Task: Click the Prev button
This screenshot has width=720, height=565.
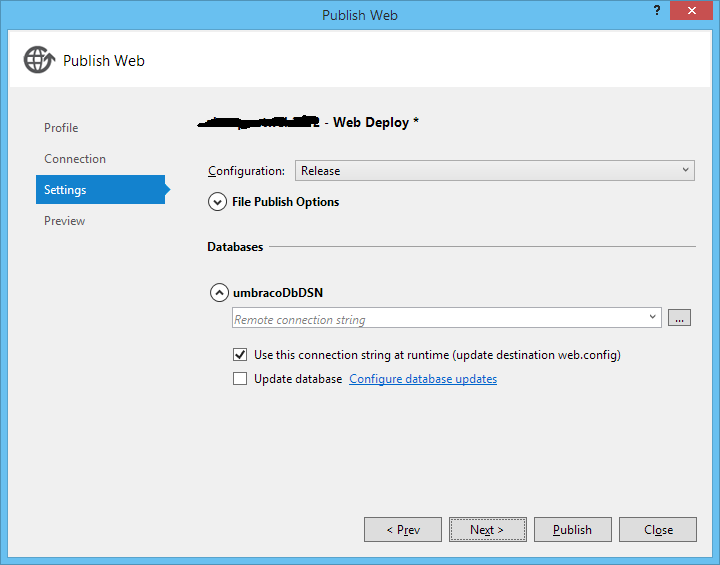Action: pyautogui.click(x=401, y=530)
